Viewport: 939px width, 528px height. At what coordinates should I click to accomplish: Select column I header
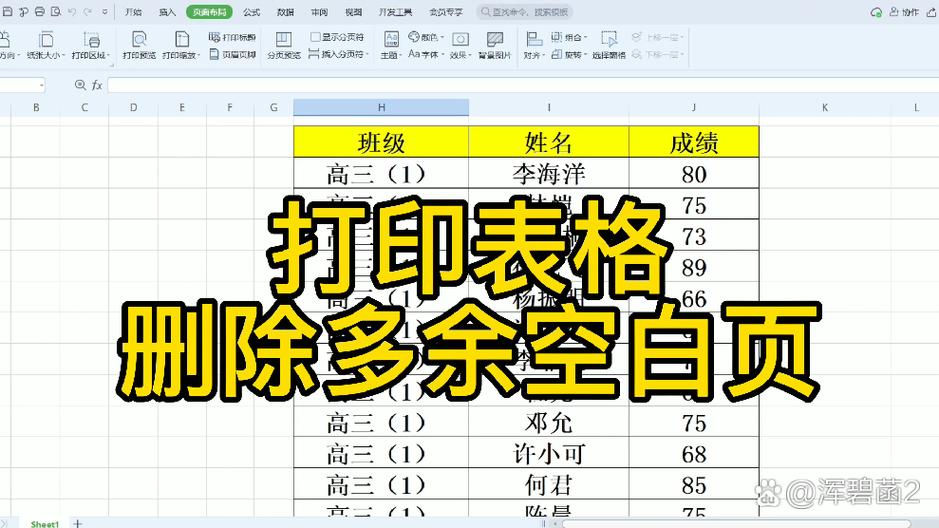(549, 108)
